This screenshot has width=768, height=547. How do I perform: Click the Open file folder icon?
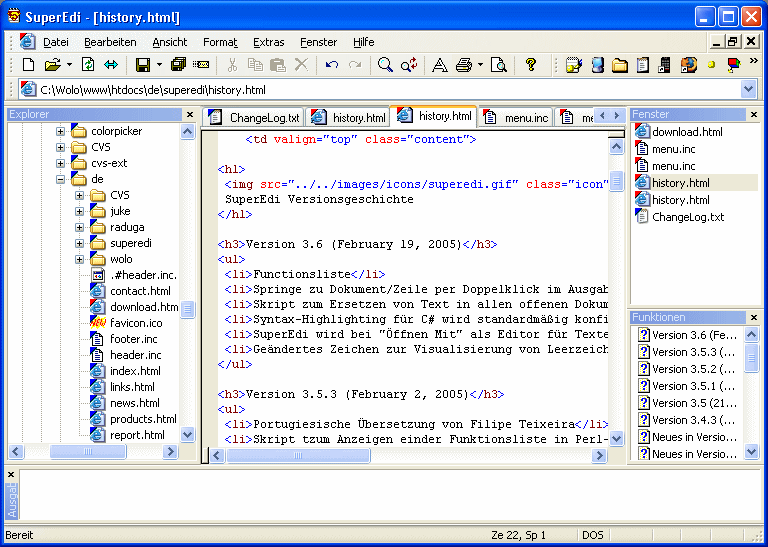52,65
